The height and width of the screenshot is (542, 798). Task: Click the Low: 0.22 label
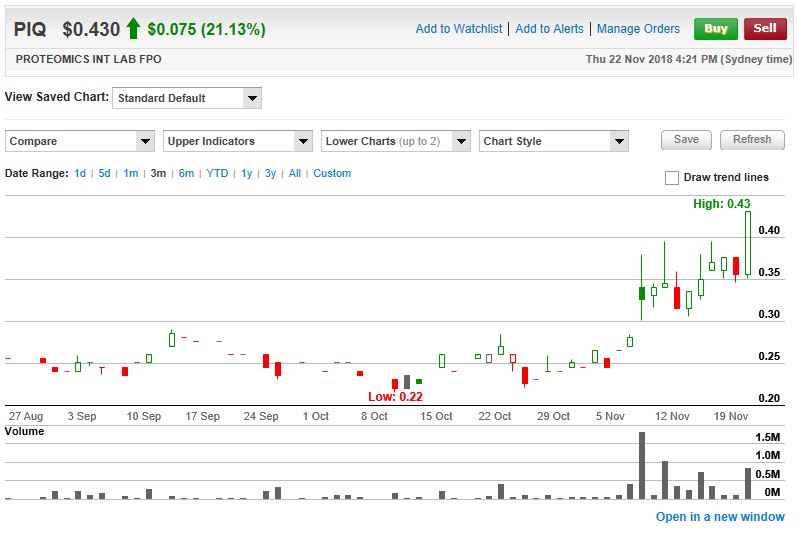pyautogui.click(x=395, y=397)
